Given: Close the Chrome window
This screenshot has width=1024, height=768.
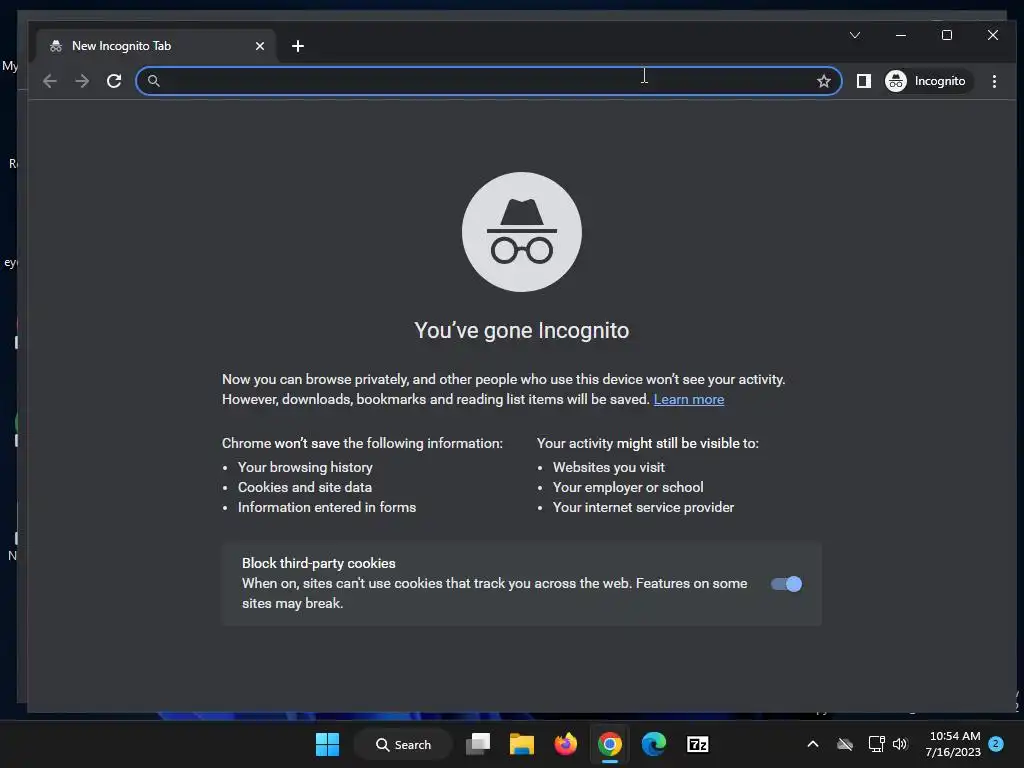Looking at the screenshot, I should pos(993,35).
